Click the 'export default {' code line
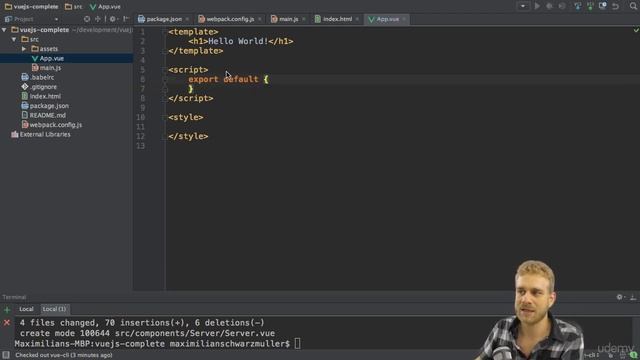 pos(228,79)
